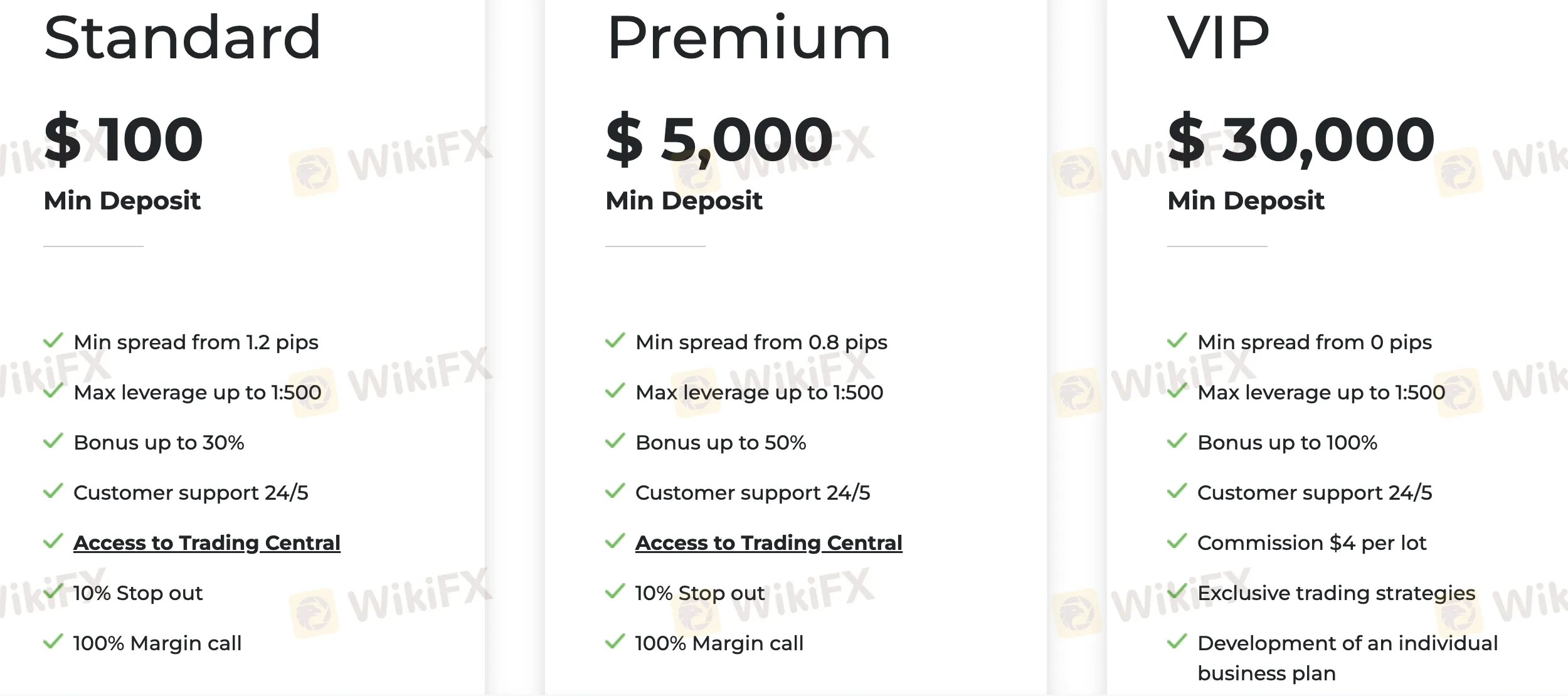Click the checkmark beside Min spread from 1.2 pips
The width and height of the screenshot is (1568, 696).
tap(53, 340)
